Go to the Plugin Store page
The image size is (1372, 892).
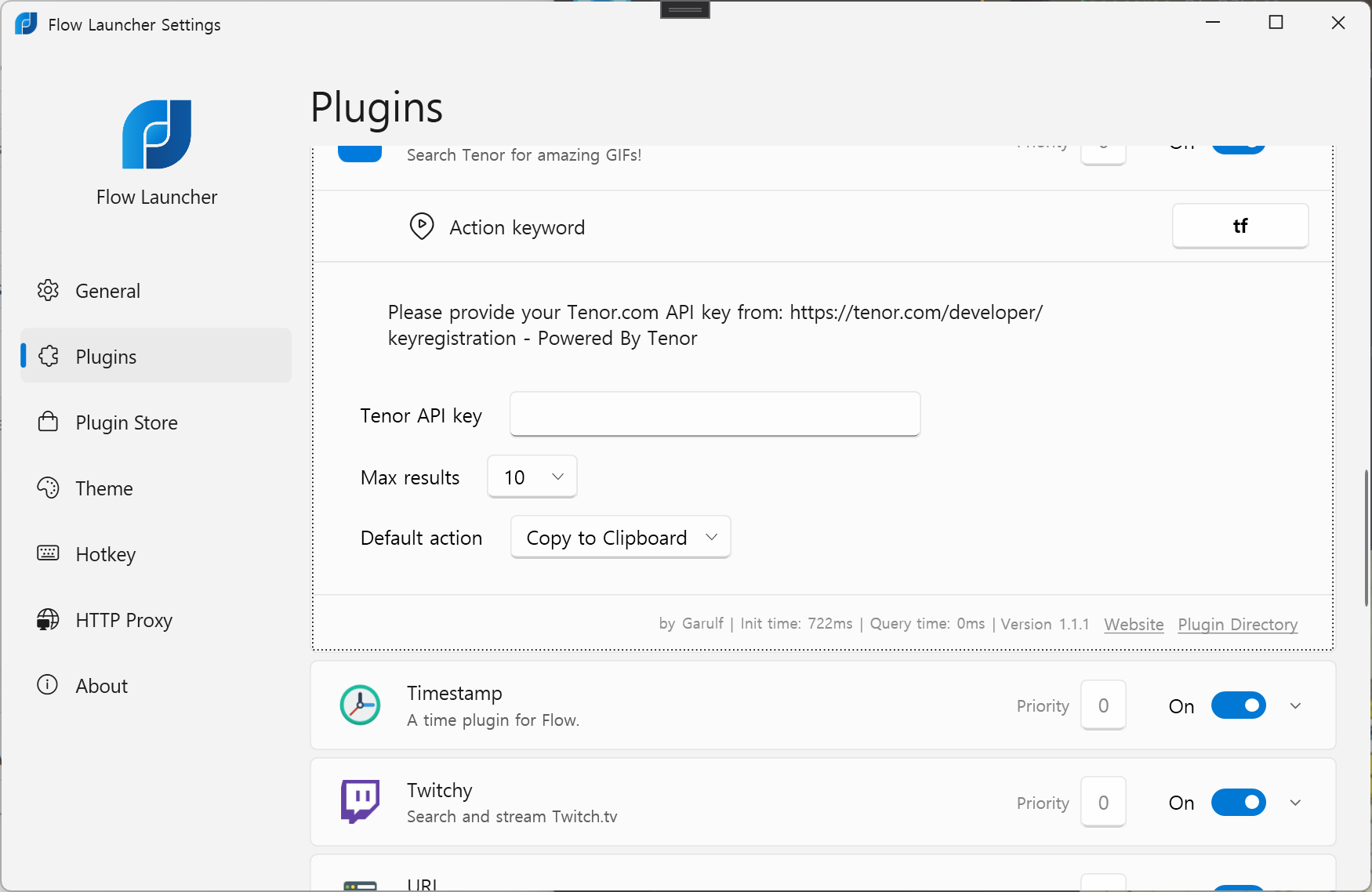[x=156, y=422]
